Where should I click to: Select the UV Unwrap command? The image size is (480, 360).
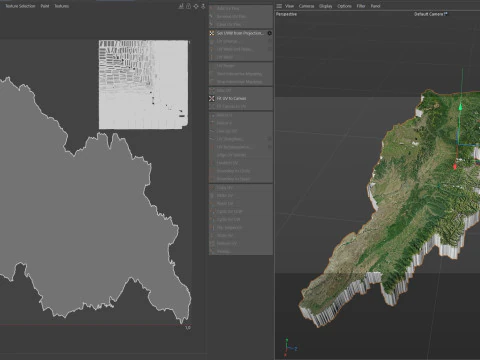(240, 41)
